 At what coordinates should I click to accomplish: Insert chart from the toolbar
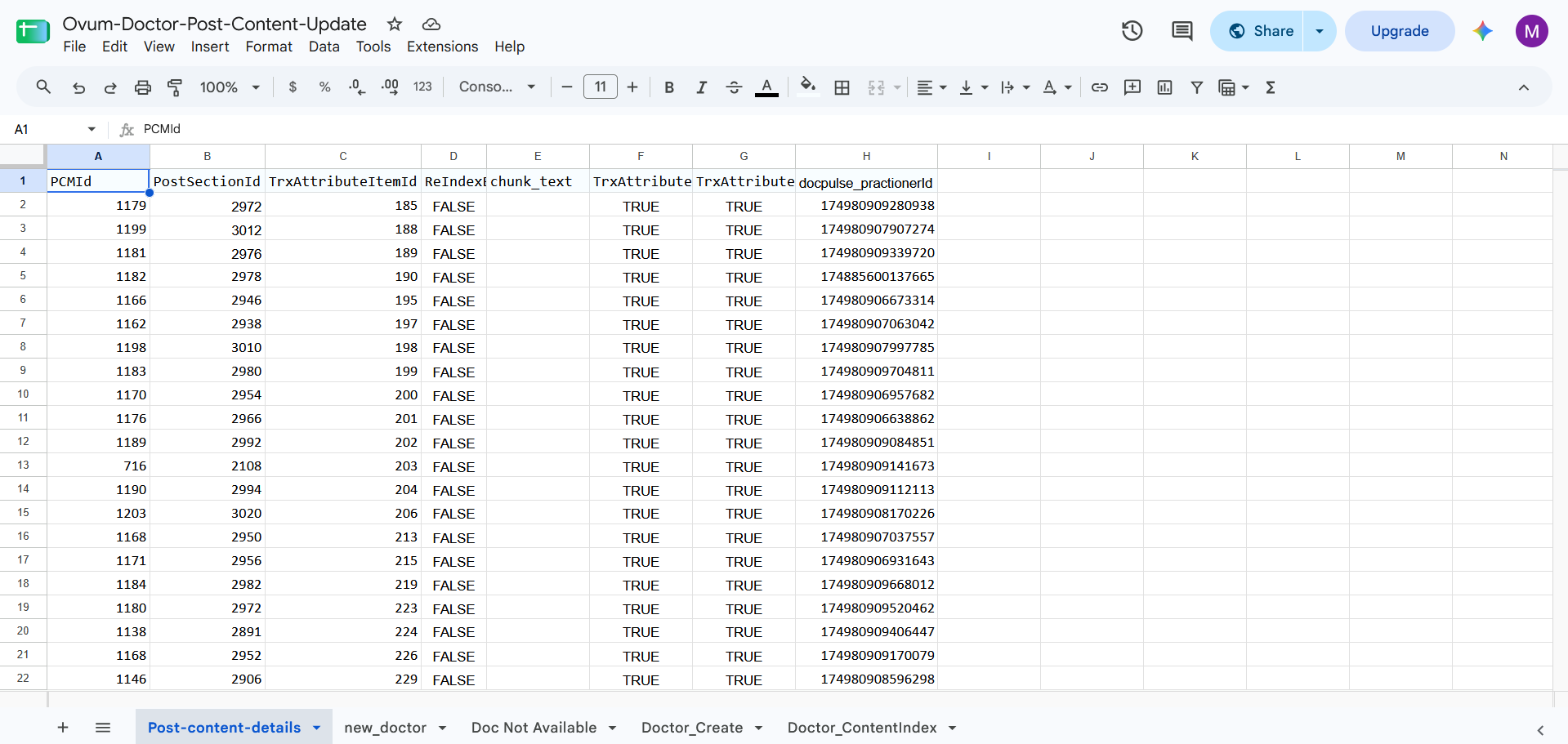tap(1164, 87)
